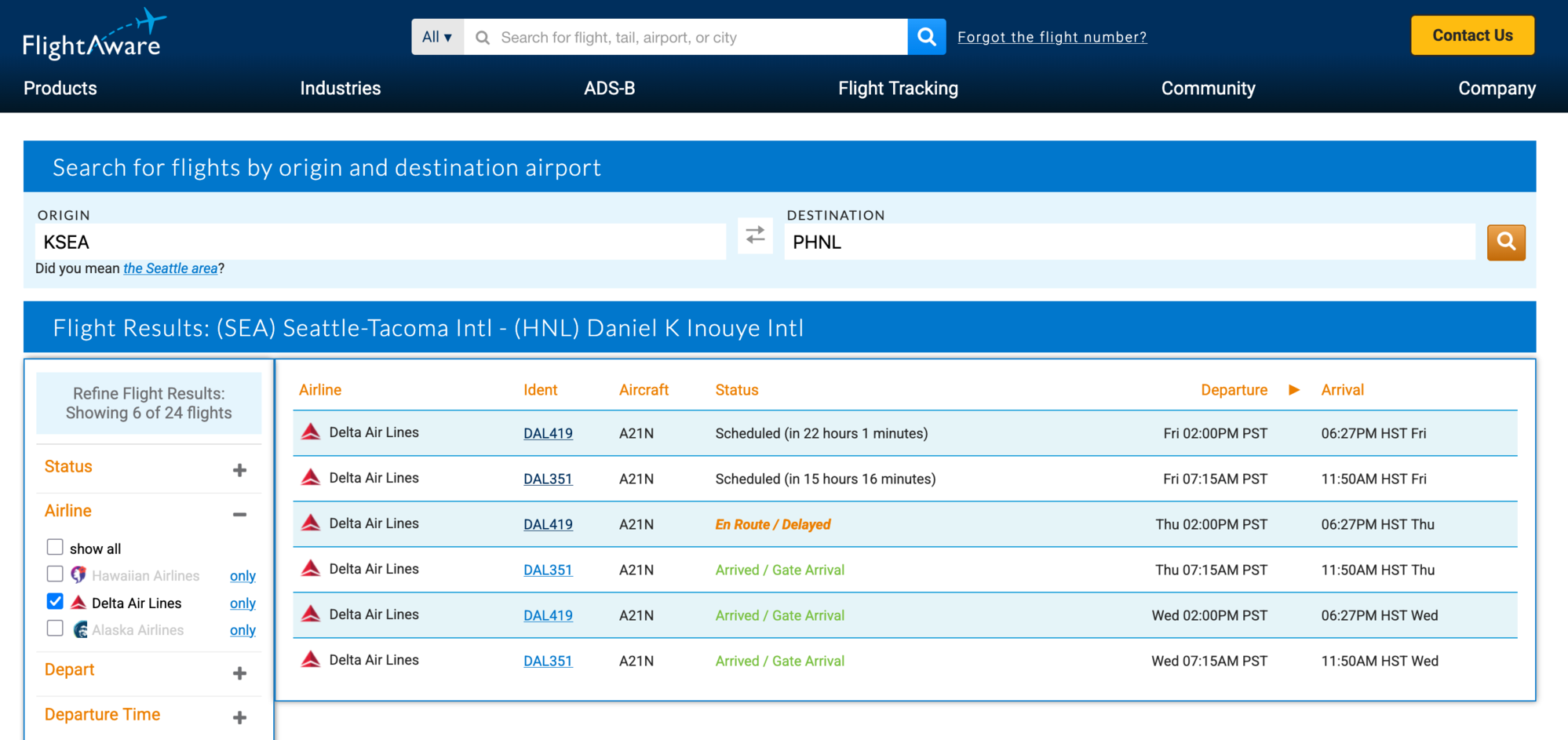Enable the show all airlines checkbox
1568x740 pixels.
pyautogui.click(x=55, y=547)
